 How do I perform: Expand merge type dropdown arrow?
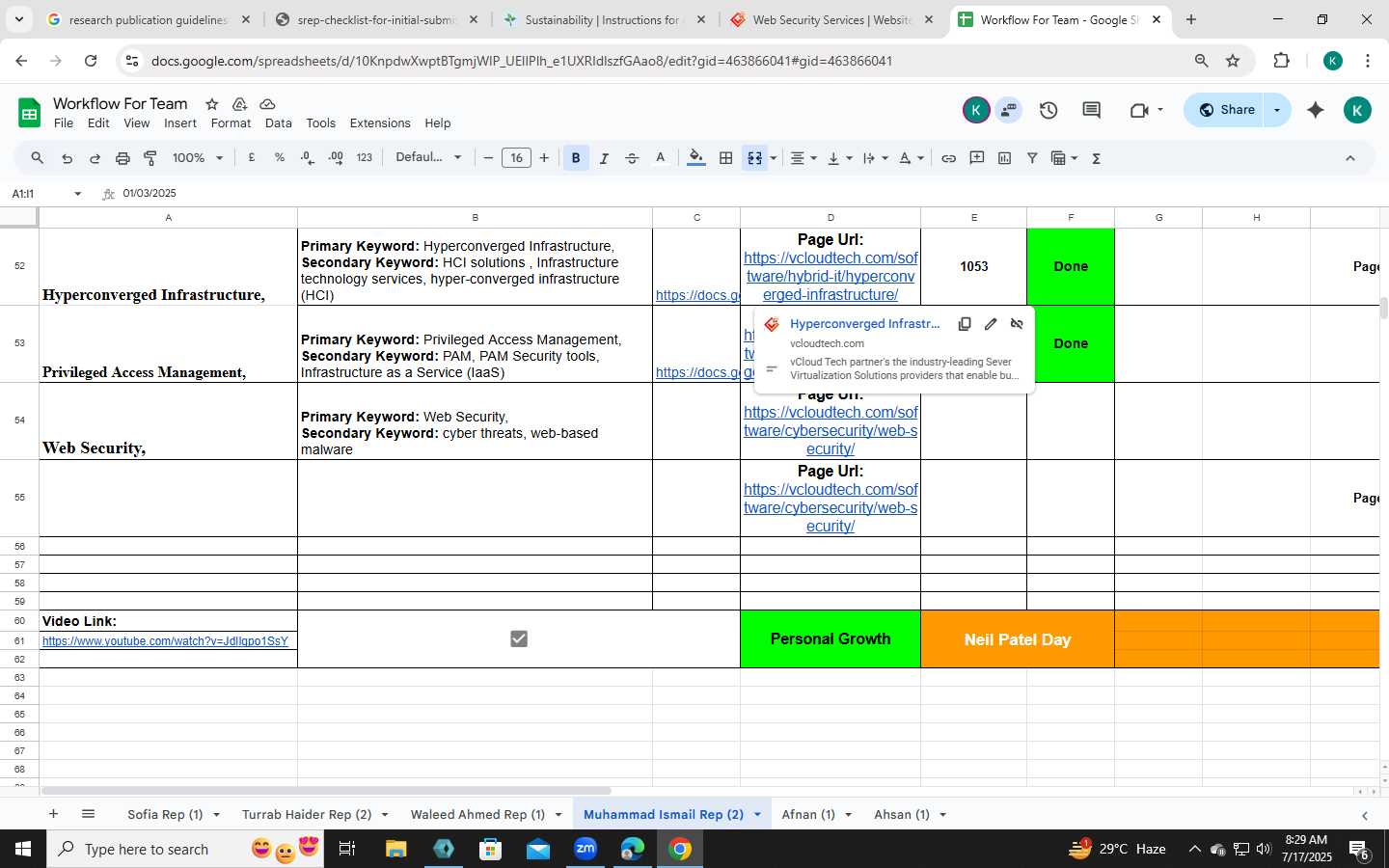click(774, 158)
